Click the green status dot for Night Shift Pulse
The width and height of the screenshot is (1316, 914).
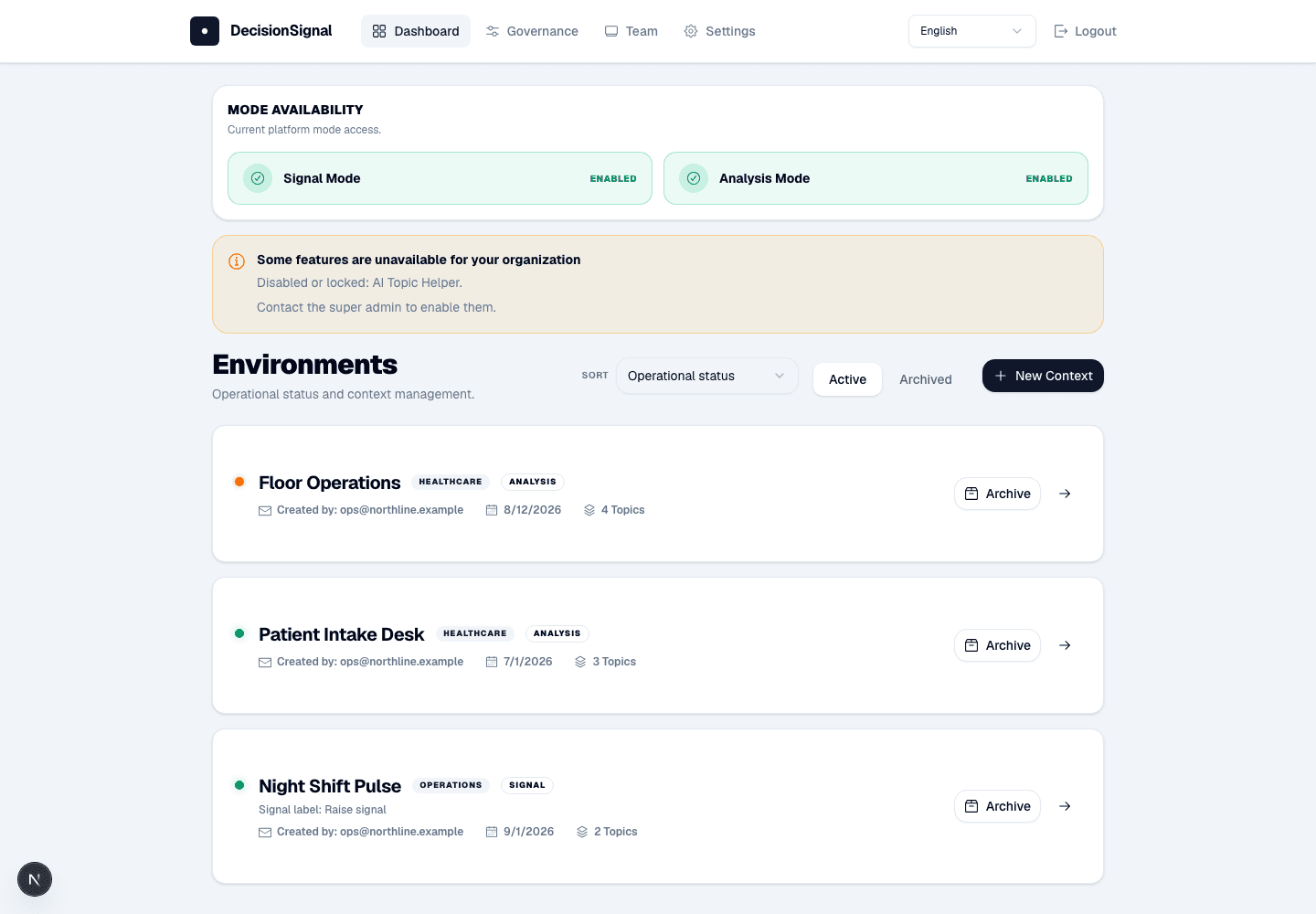pos(239,785)
